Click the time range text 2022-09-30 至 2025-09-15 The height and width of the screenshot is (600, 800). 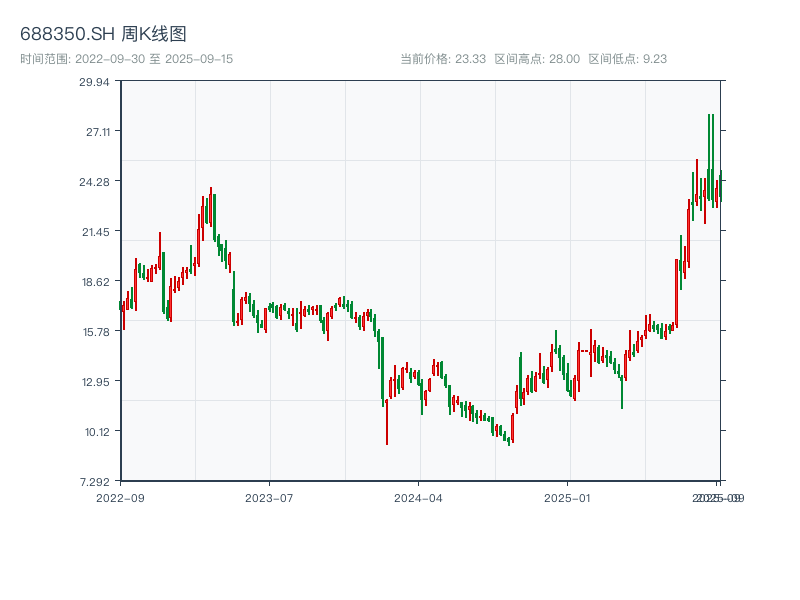pos(126,59)
